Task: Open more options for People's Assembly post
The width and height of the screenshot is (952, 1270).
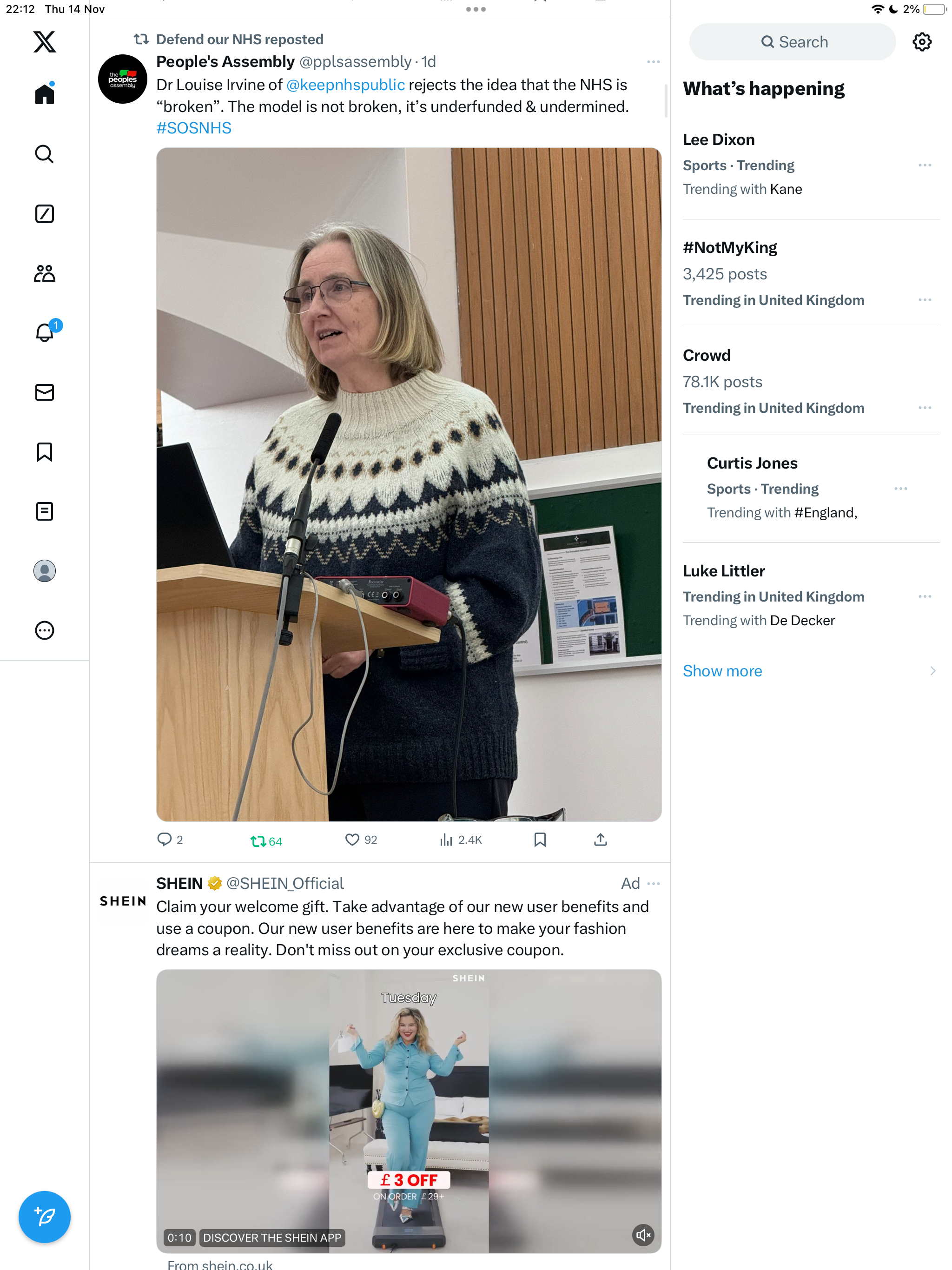Action: click(654, 61)
